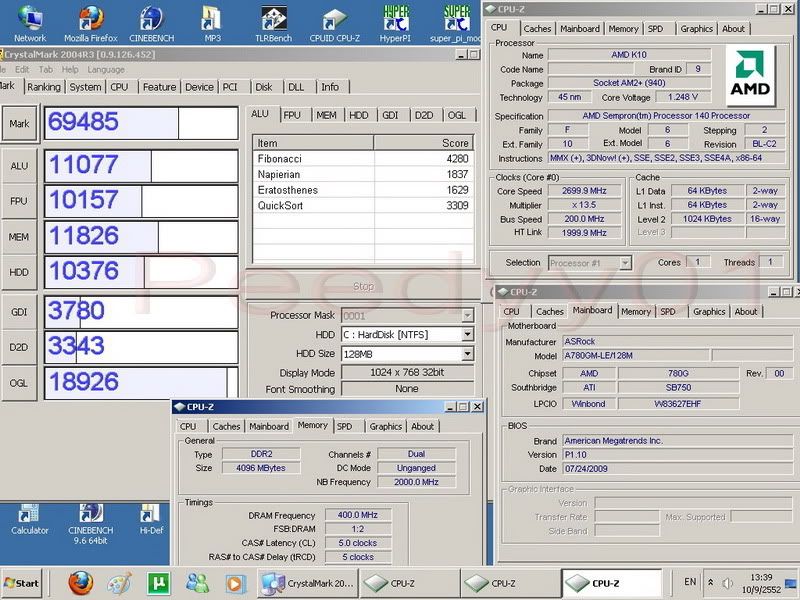Open Caches tab in top CPU-Z window
The height and width of the screenshot is (600, 800).
[537, 29]
